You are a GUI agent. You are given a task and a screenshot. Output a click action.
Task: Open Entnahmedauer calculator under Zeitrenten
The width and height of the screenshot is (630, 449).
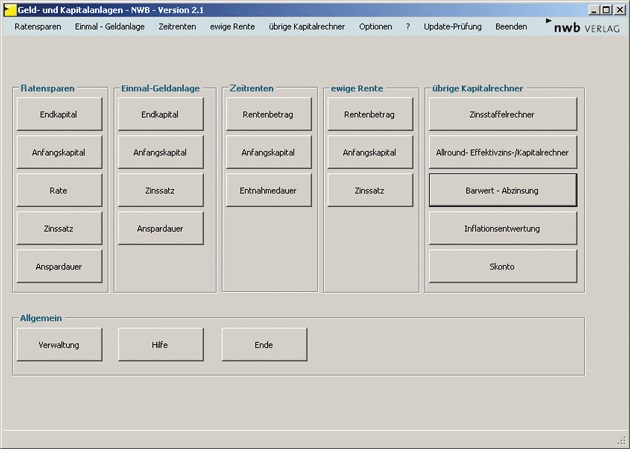click(269, 191)
